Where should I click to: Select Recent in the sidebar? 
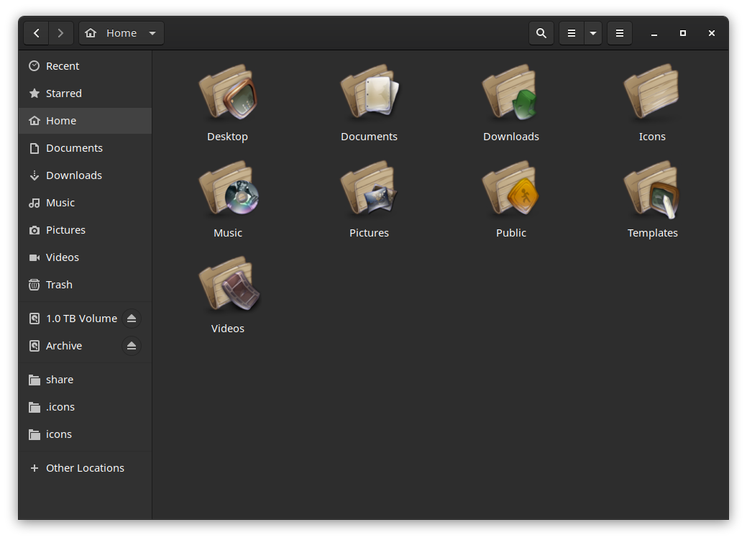point(85,66)
